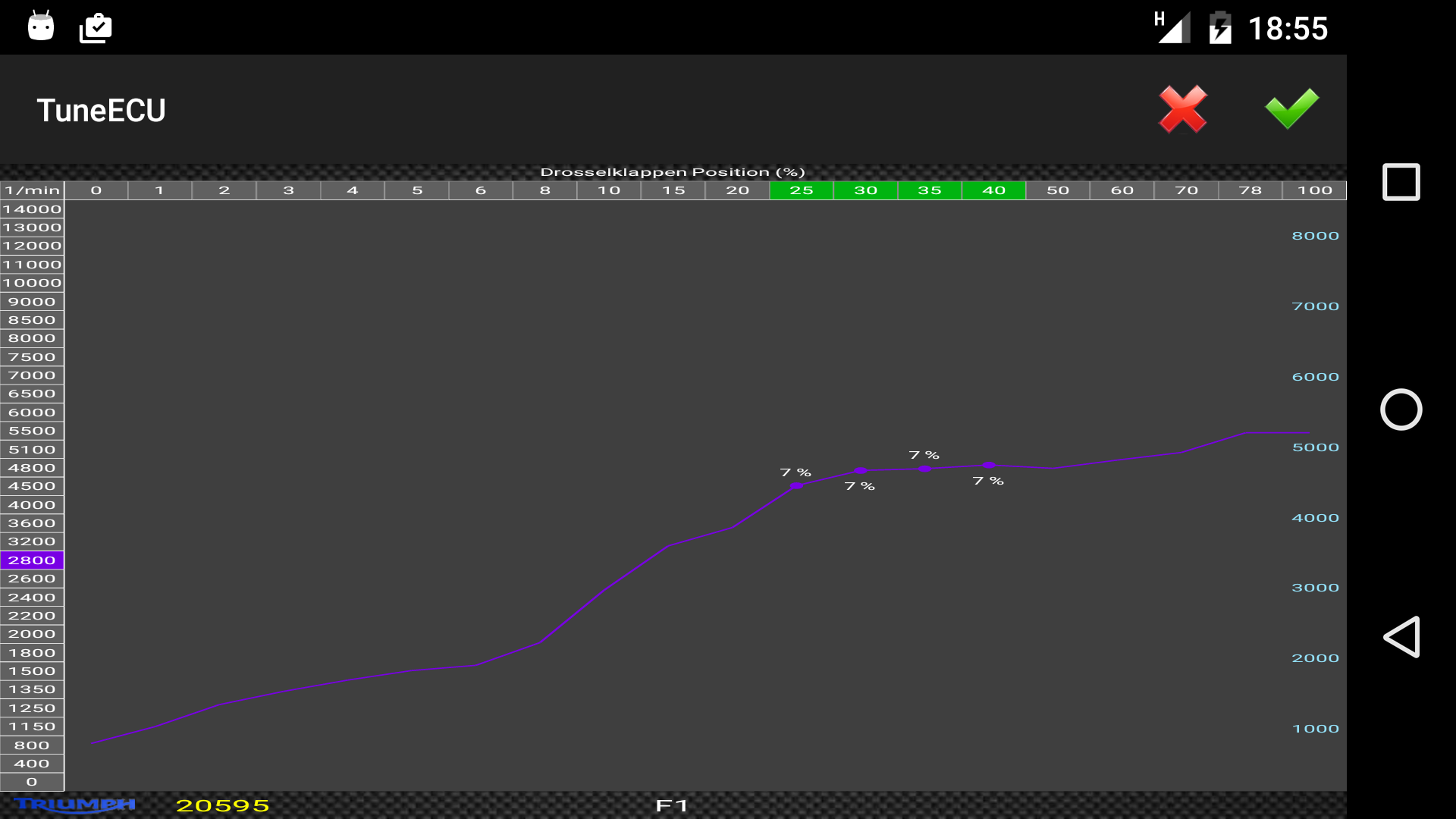This screenshot has width=1456, height=819.
Task: Tap the Triumph logo in footer
Action: point(74,805)
